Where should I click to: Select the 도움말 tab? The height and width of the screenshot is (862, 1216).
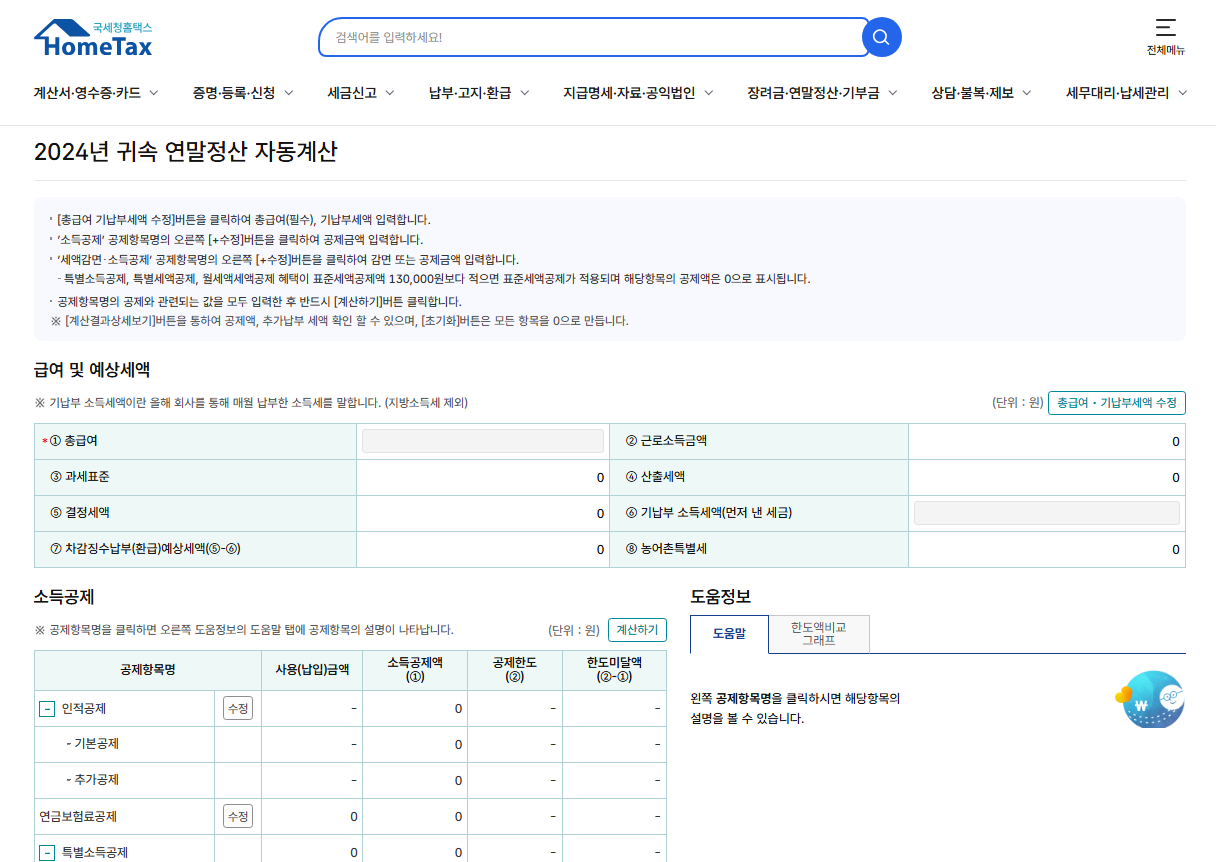(x=727, y=633)
